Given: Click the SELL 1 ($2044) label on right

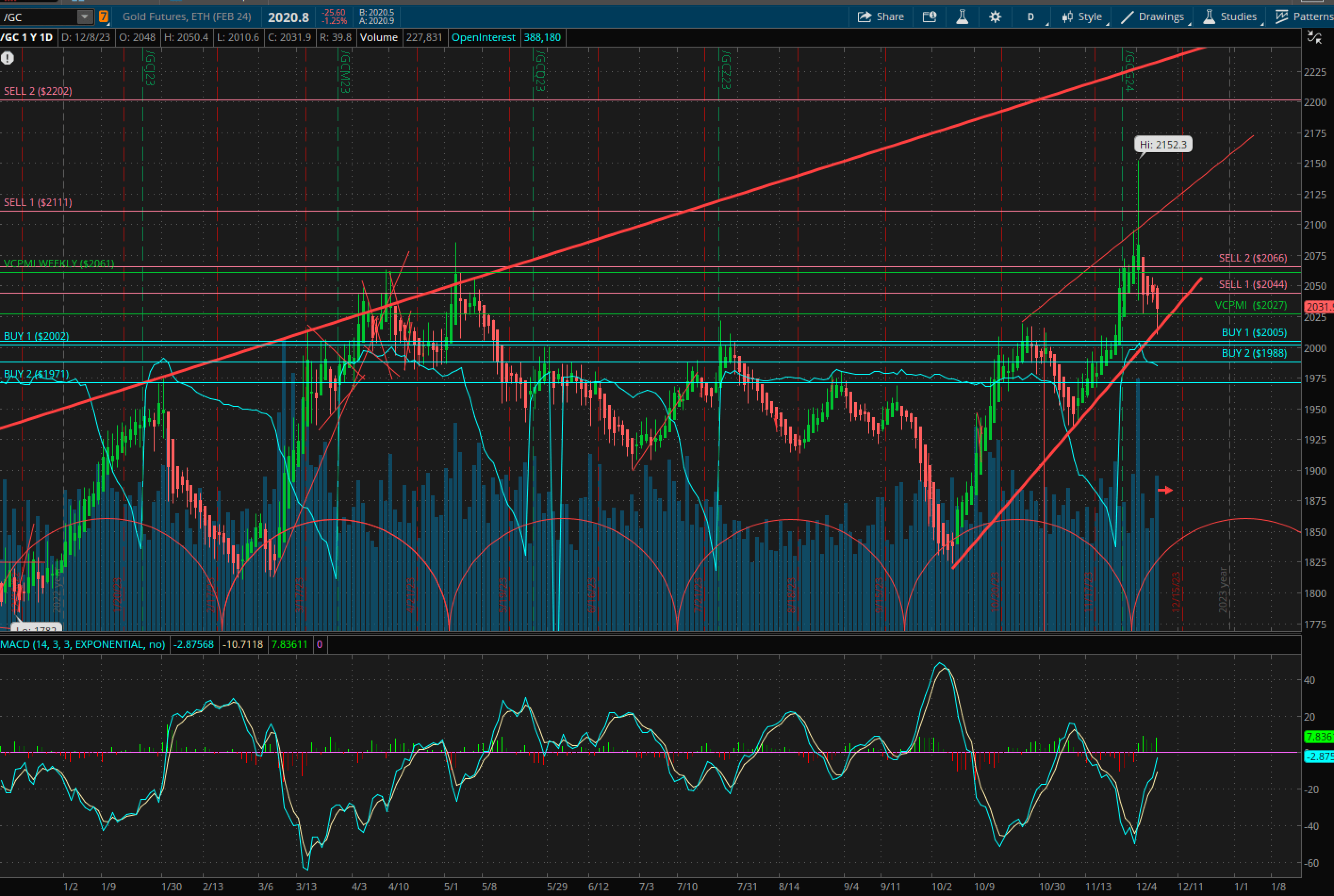Looking at the screenshot, I should tap(1253, 285).
